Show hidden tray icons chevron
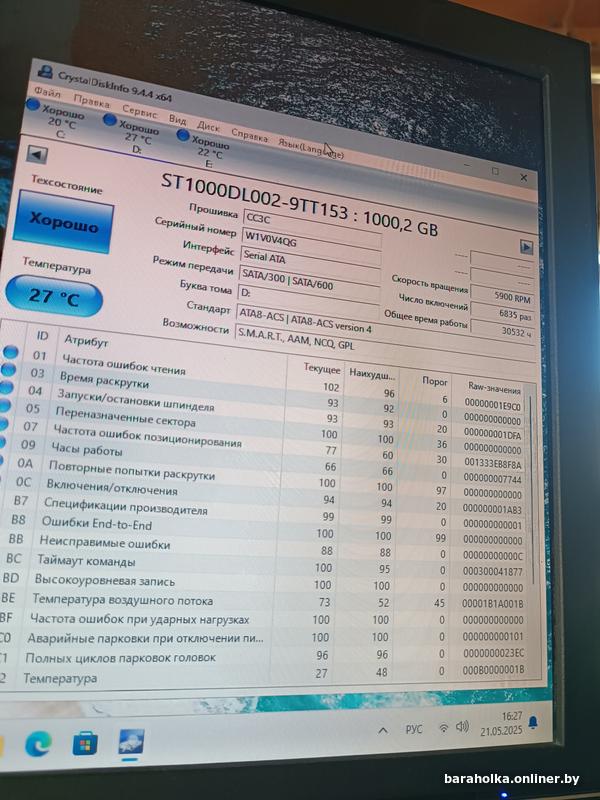Image resolution: width=600 pixels, height=800 pixels. point(383,731)
